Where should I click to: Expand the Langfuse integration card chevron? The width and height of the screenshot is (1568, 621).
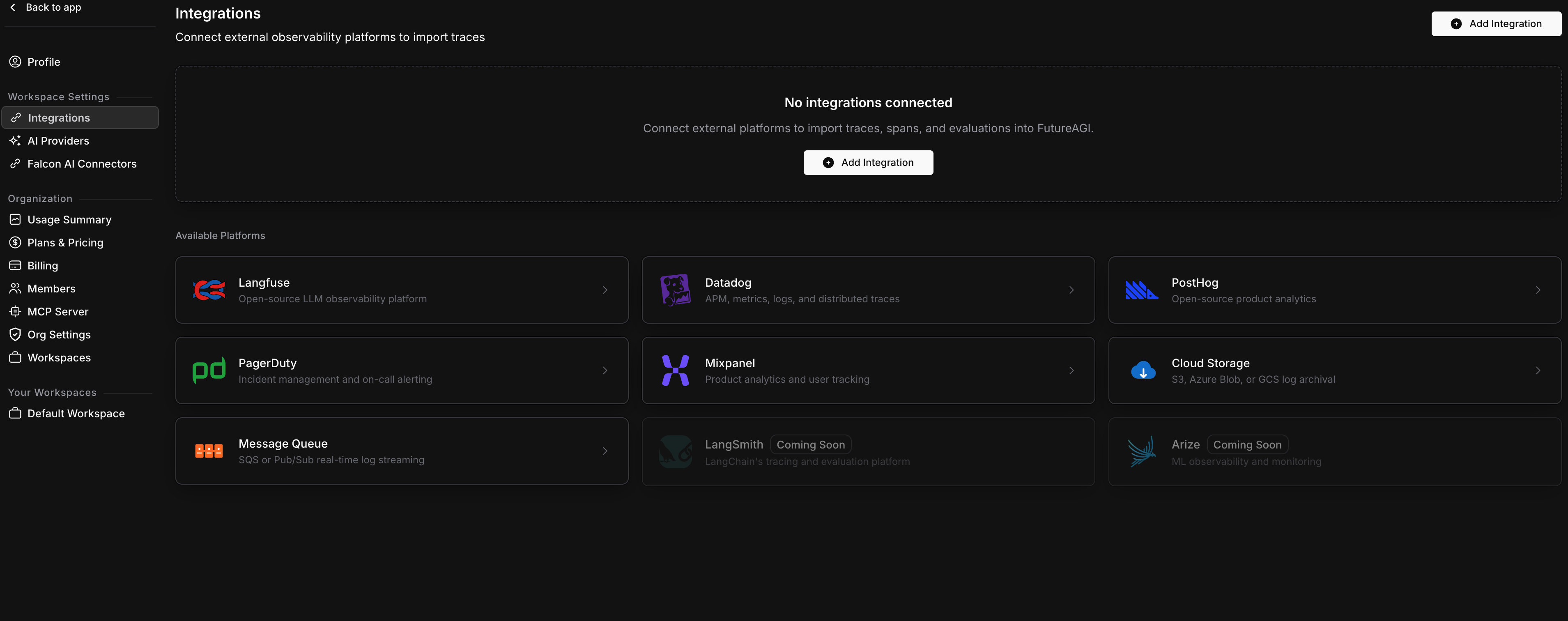click(605, 290)
